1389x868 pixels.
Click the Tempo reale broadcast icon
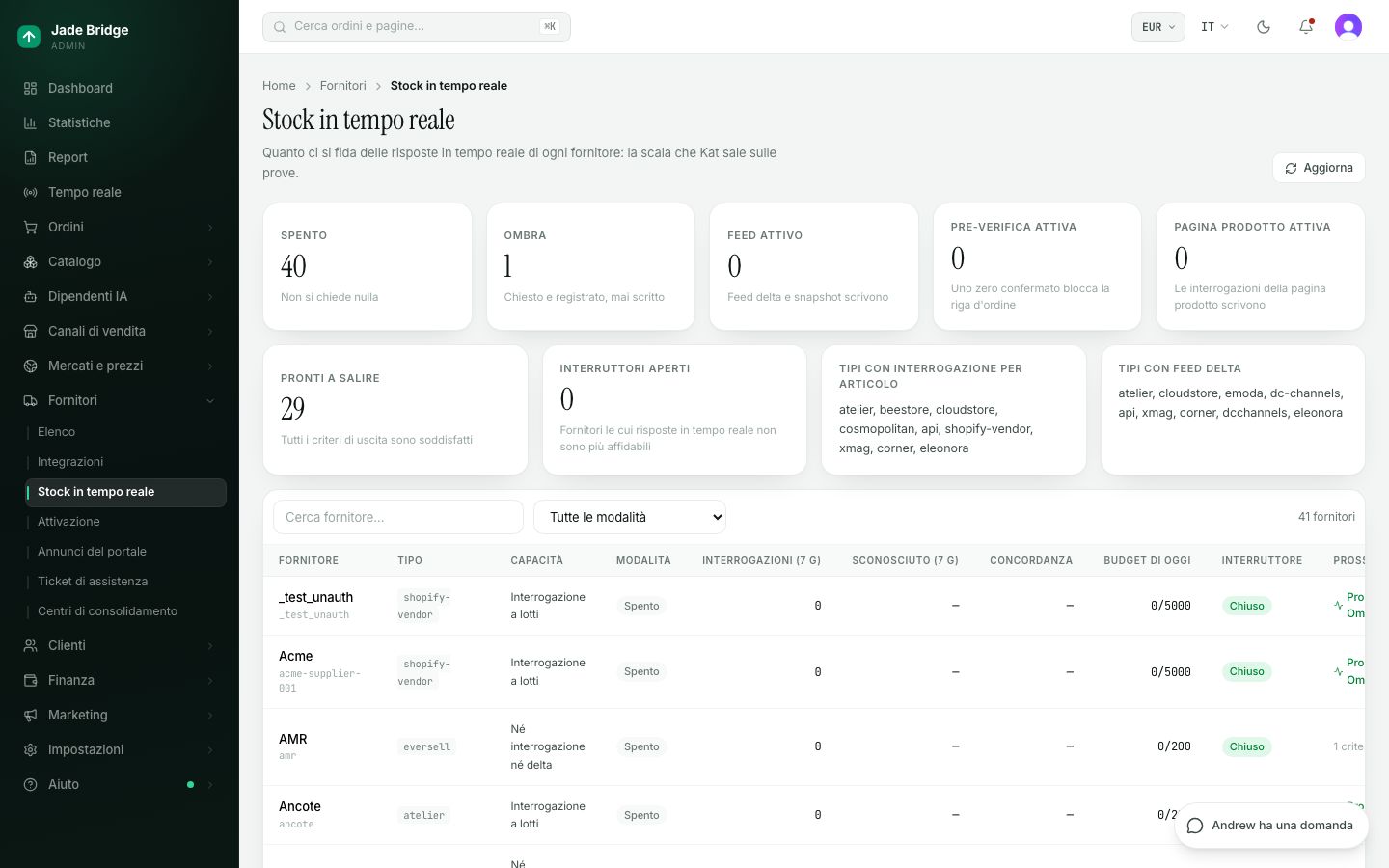coord(30,192)
